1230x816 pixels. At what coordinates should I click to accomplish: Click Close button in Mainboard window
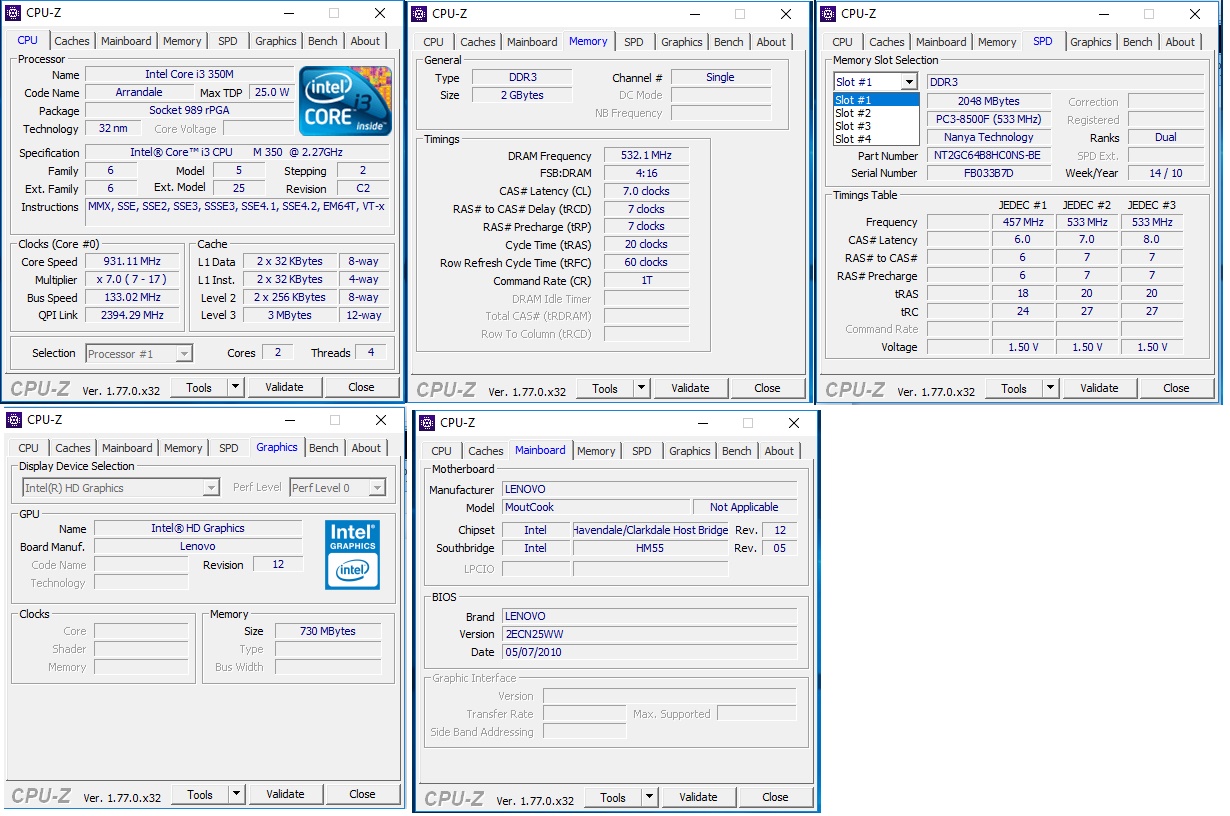point(775,797)
